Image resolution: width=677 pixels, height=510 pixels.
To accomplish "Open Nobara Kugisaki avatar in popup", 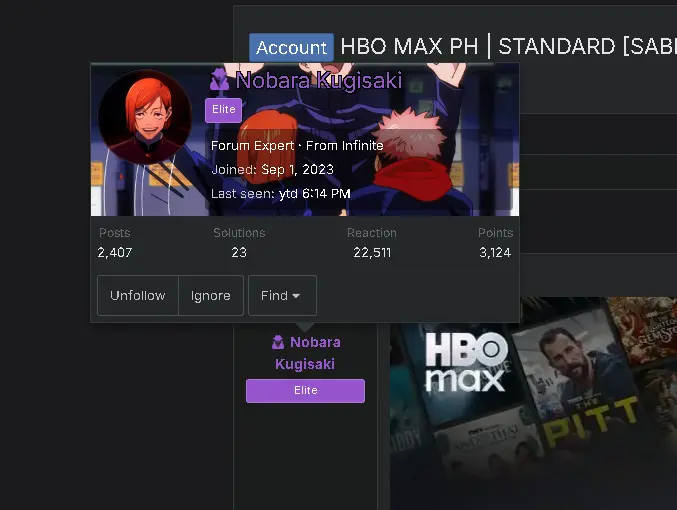I will 145,117.
